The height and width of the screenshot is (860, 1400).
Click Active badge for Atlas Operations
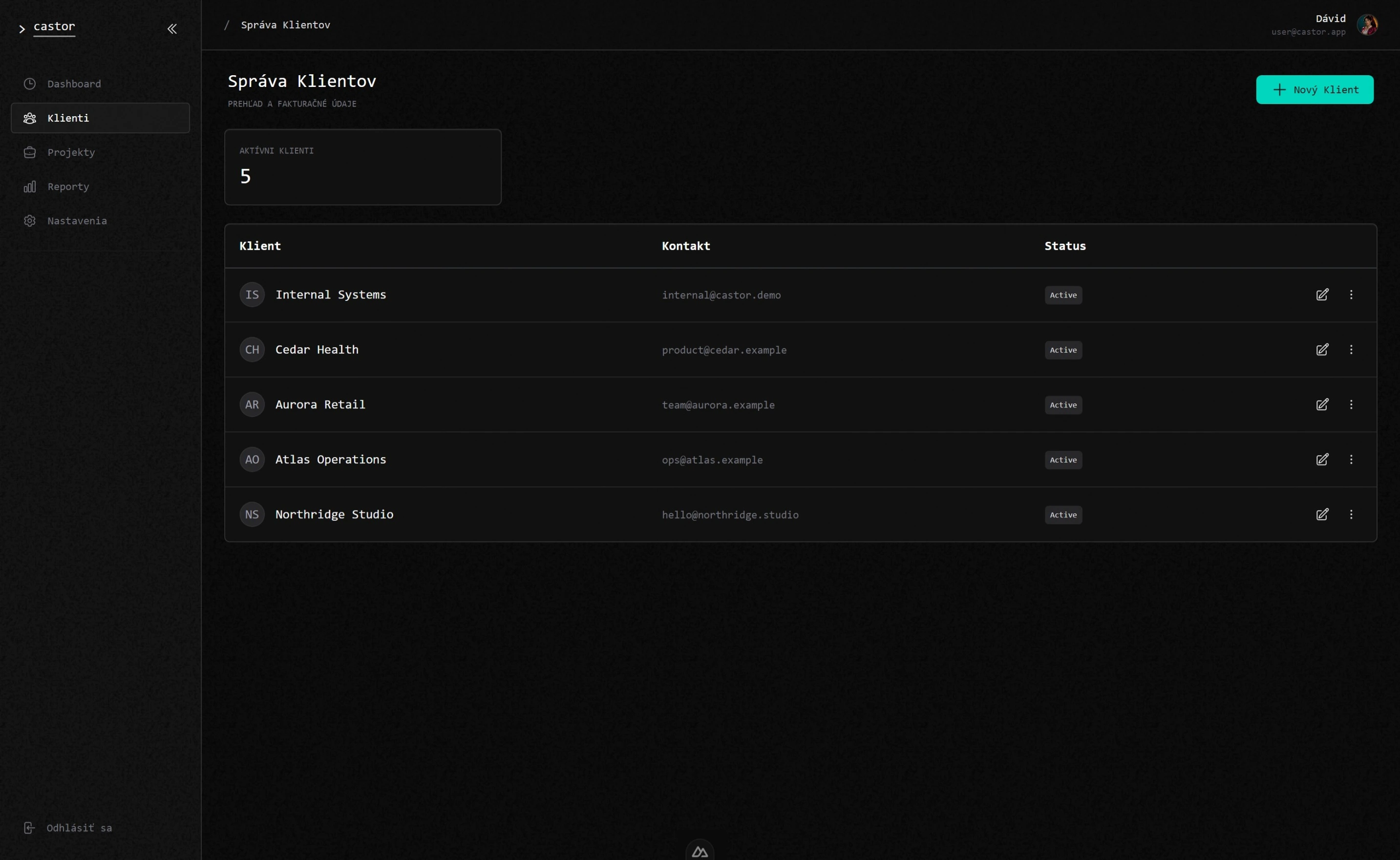[1063, 460]
